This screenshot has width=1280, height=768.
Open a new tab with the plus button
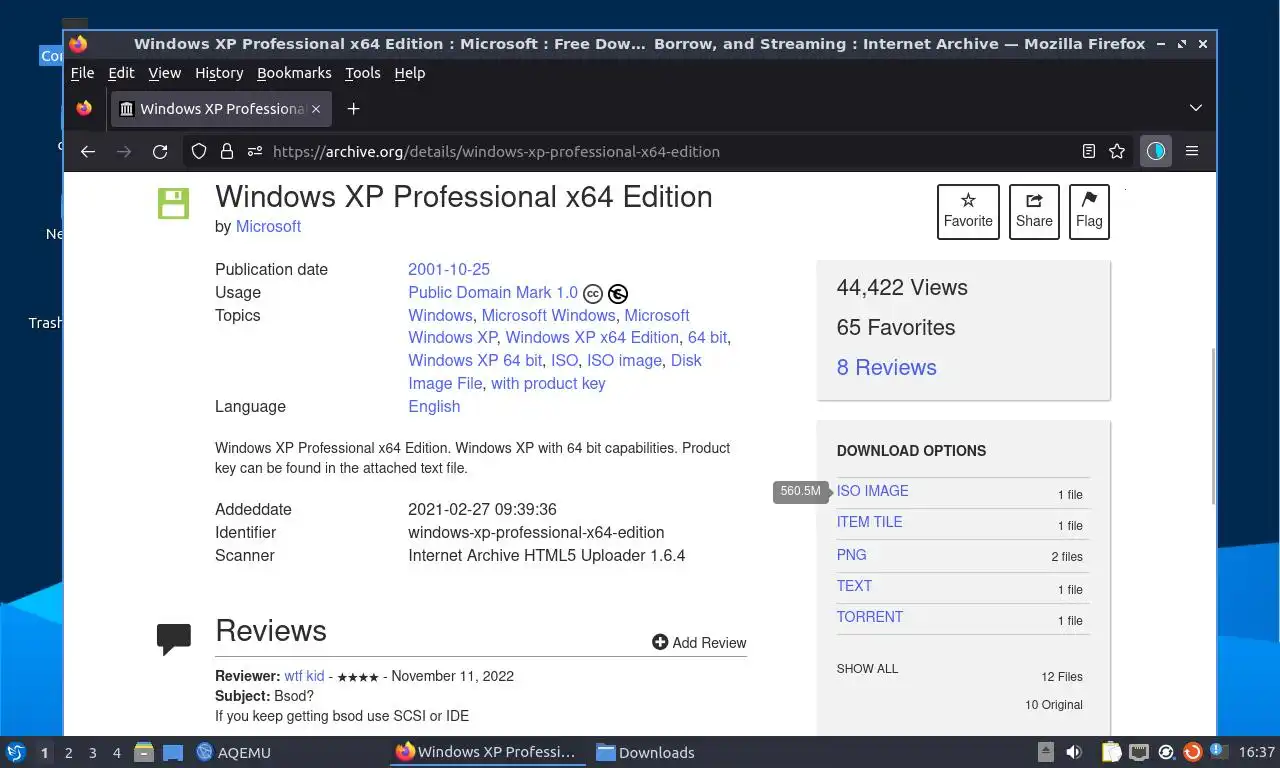(353, 109)
